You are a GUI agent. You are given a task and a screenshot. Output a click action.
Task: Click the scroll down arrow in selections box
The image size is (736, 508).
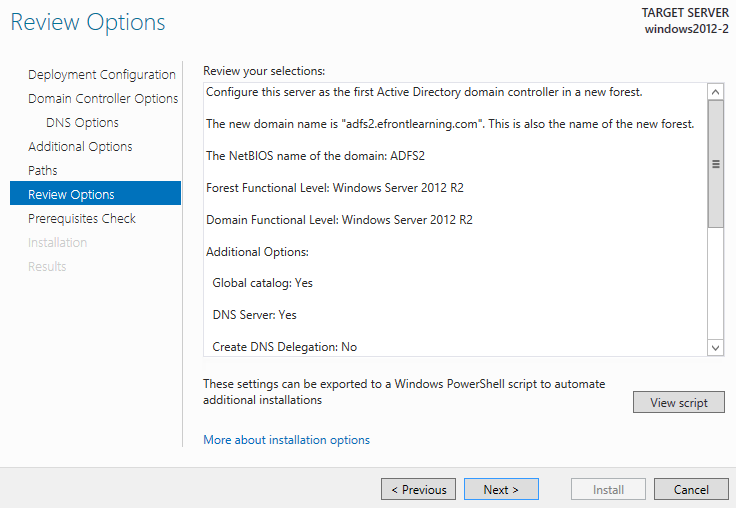tap(715, 348)
